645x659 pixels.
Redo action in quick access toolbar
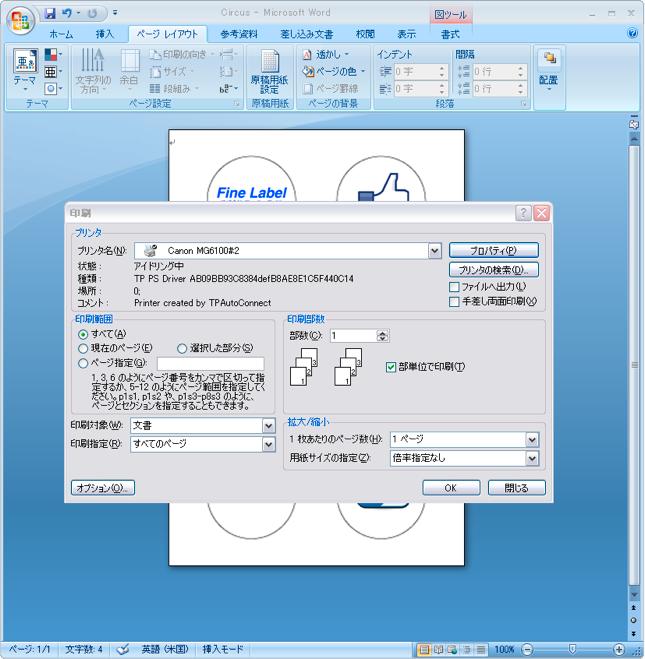[92, 13]
